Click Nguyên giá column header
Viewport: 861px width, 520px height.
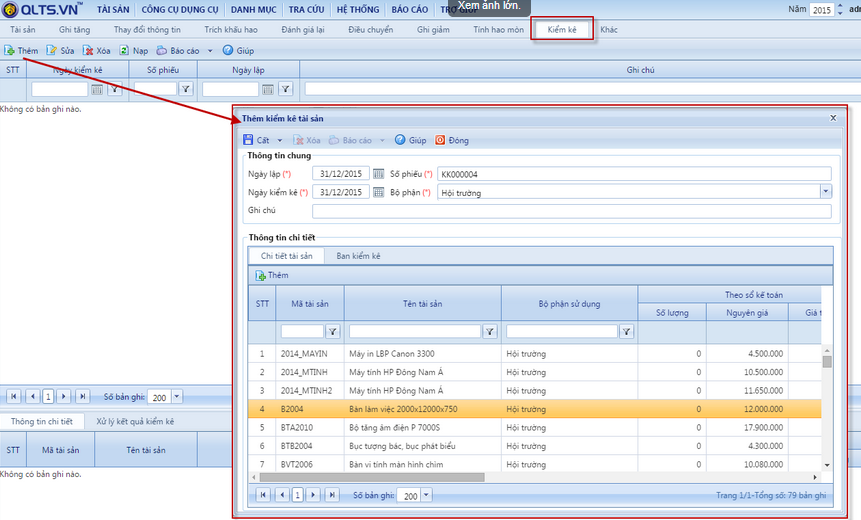pos(747,312)
